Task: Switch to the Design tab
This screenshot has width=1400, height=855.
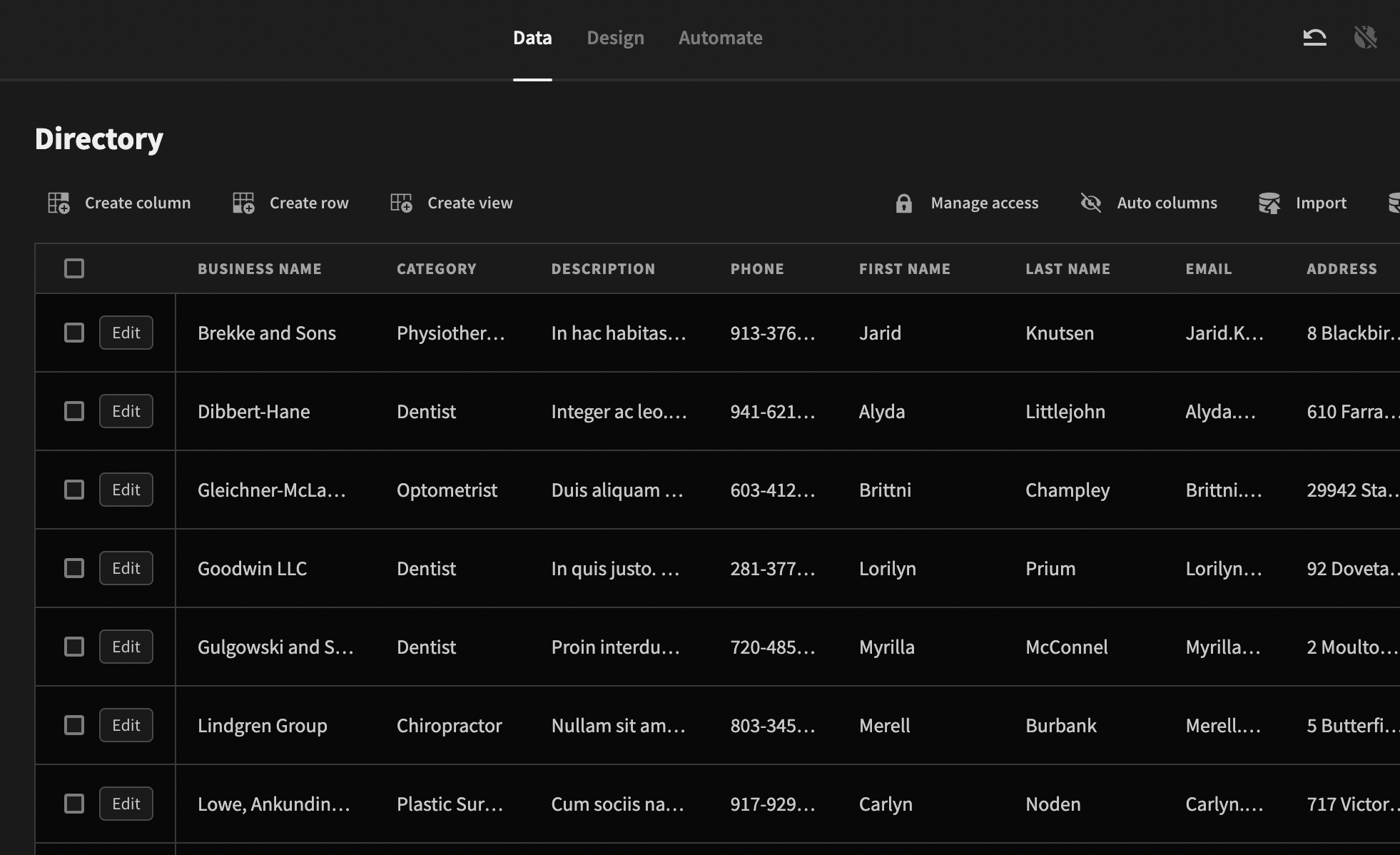Action: tap(615, 38)
